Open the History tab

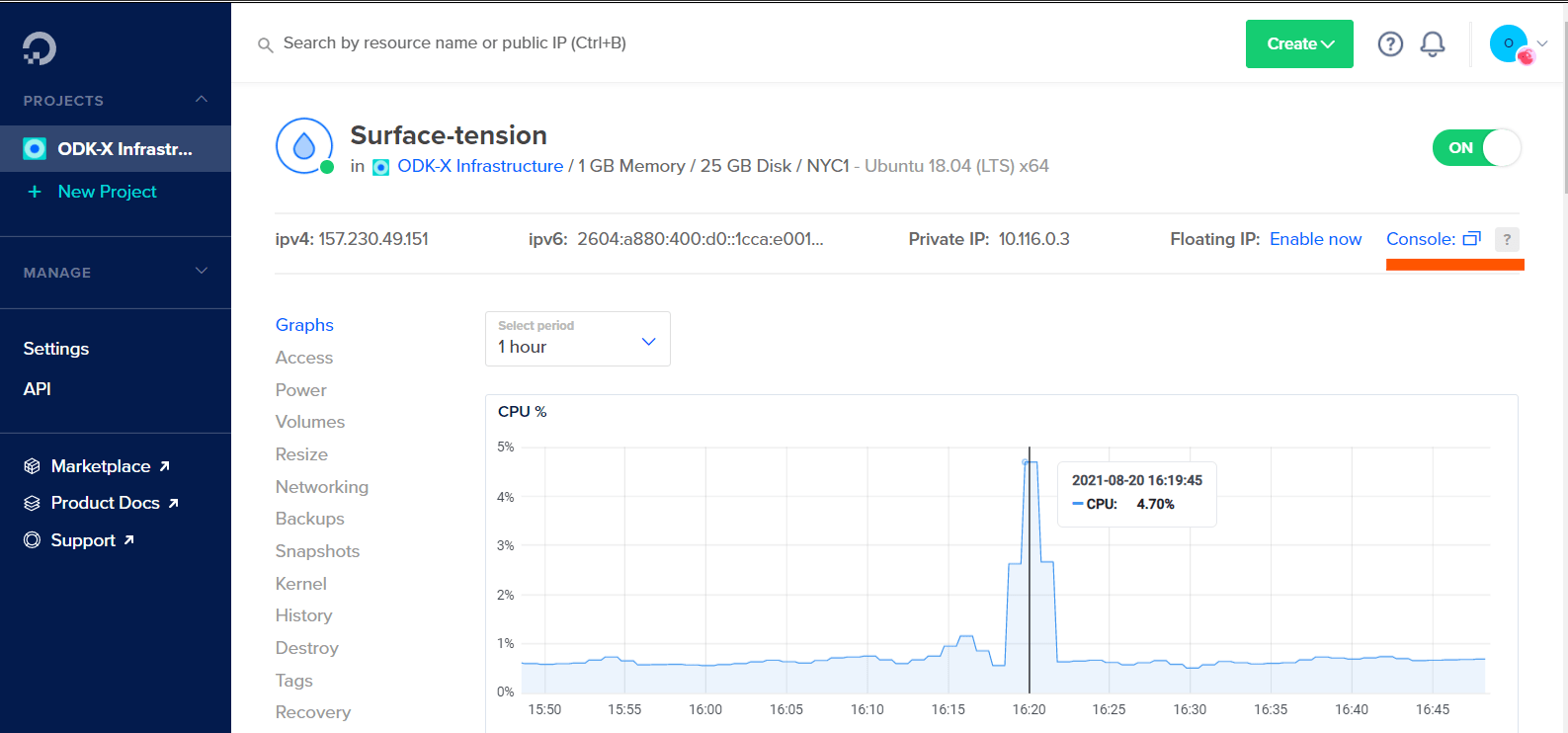[303, 615]
